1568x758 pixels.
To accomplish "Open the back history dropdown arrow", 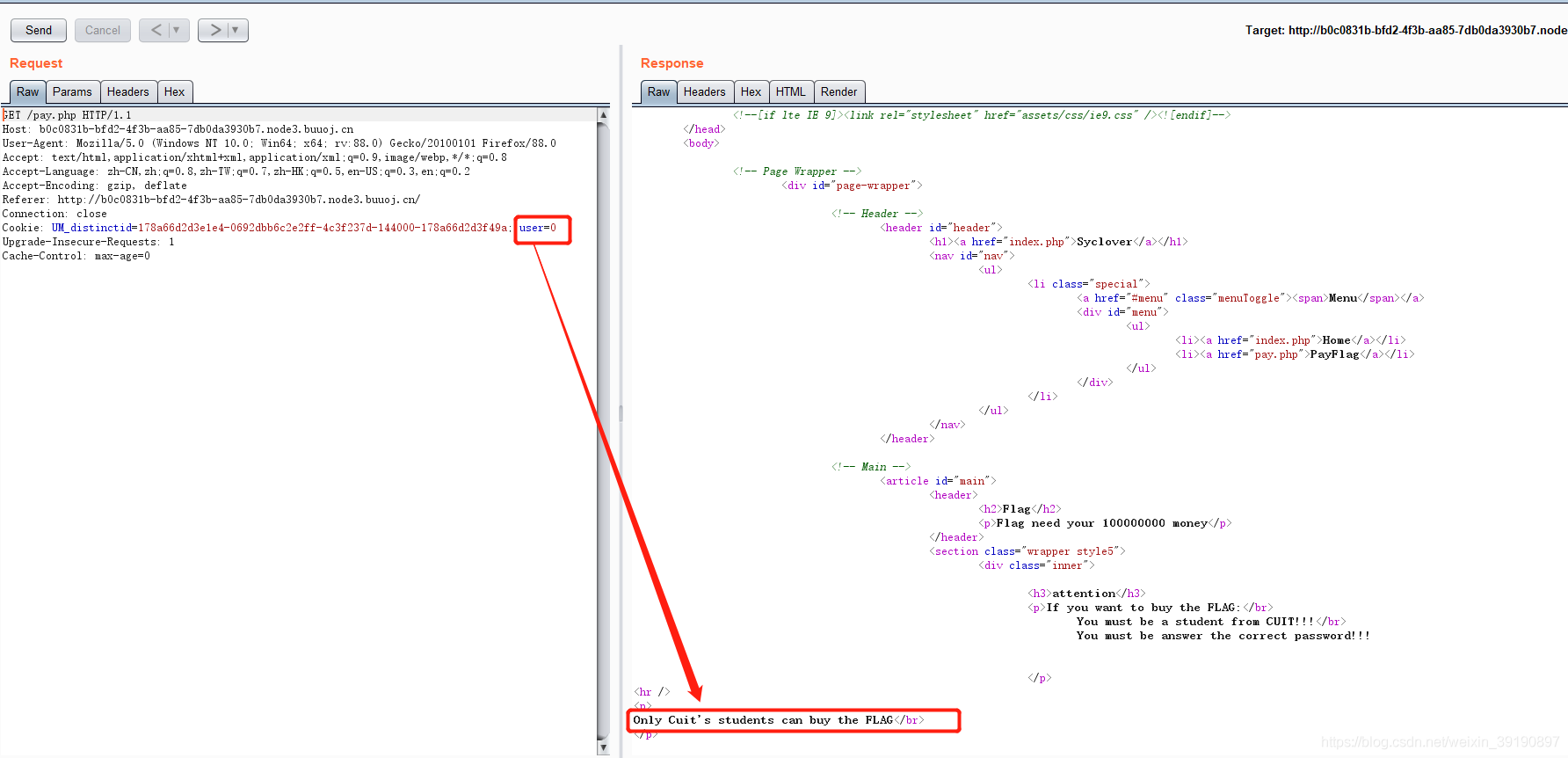I will (x=178, y=30).
